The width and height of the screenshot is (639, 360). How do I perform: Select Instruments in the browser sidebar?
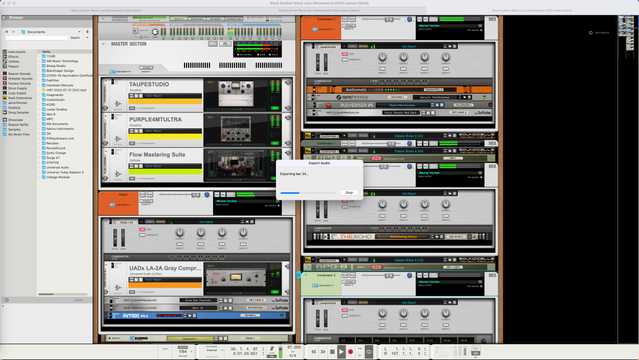(17, 52)
